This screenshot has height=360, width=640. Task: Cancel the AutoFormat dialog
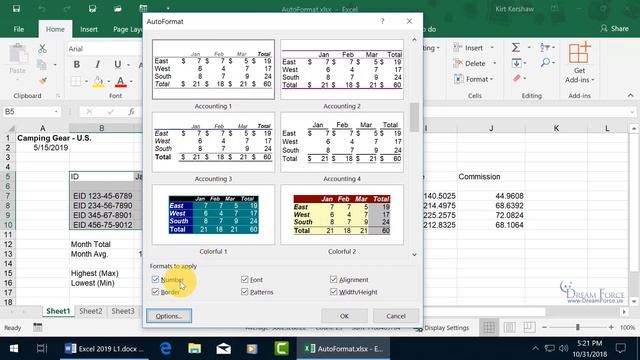pyautogui.click(x=396, y=316)
